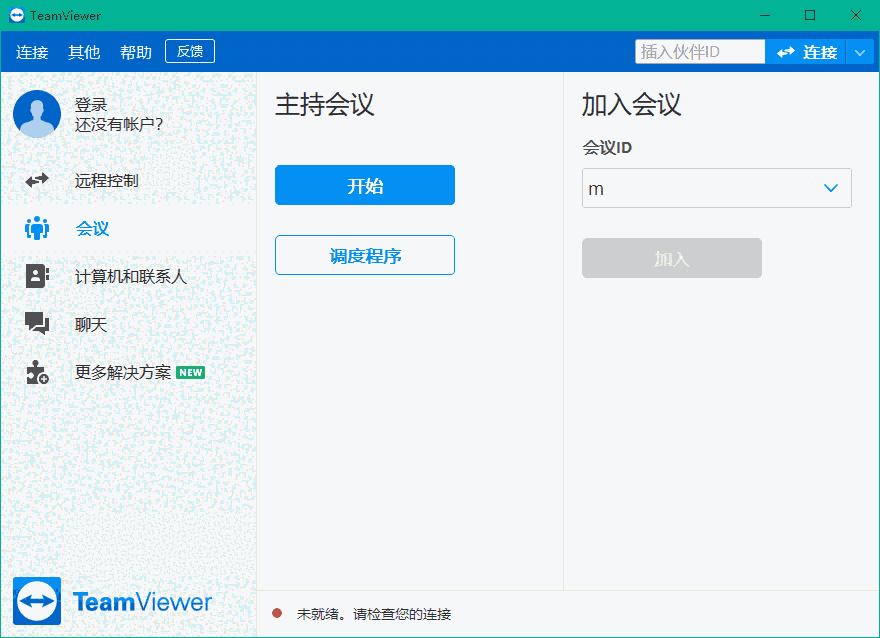
Task: Open the 其他 menu
Action: (x=84, y=51)
